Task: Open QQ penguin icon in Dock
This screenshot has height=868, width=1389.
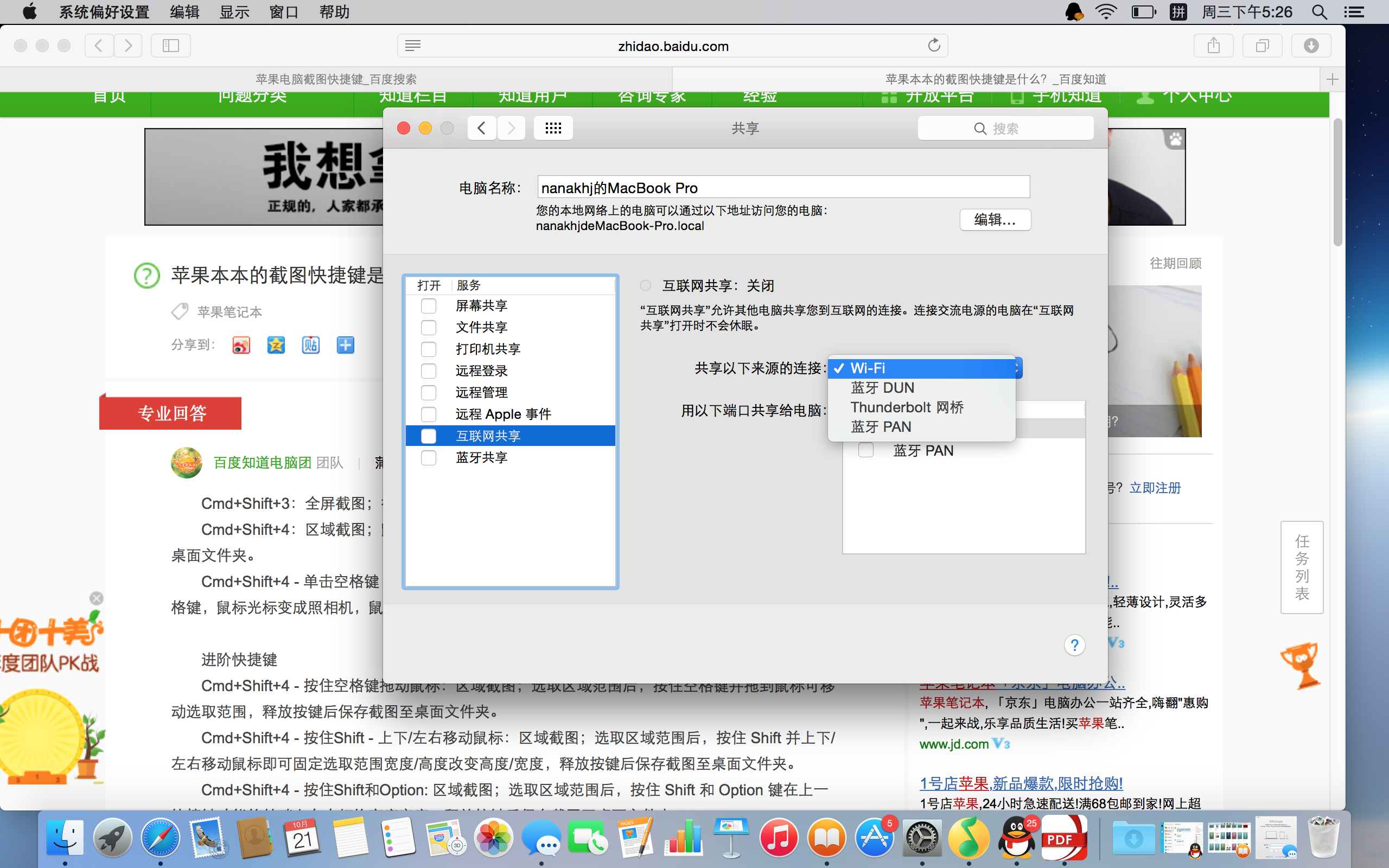Action: tap(1016, 838)
